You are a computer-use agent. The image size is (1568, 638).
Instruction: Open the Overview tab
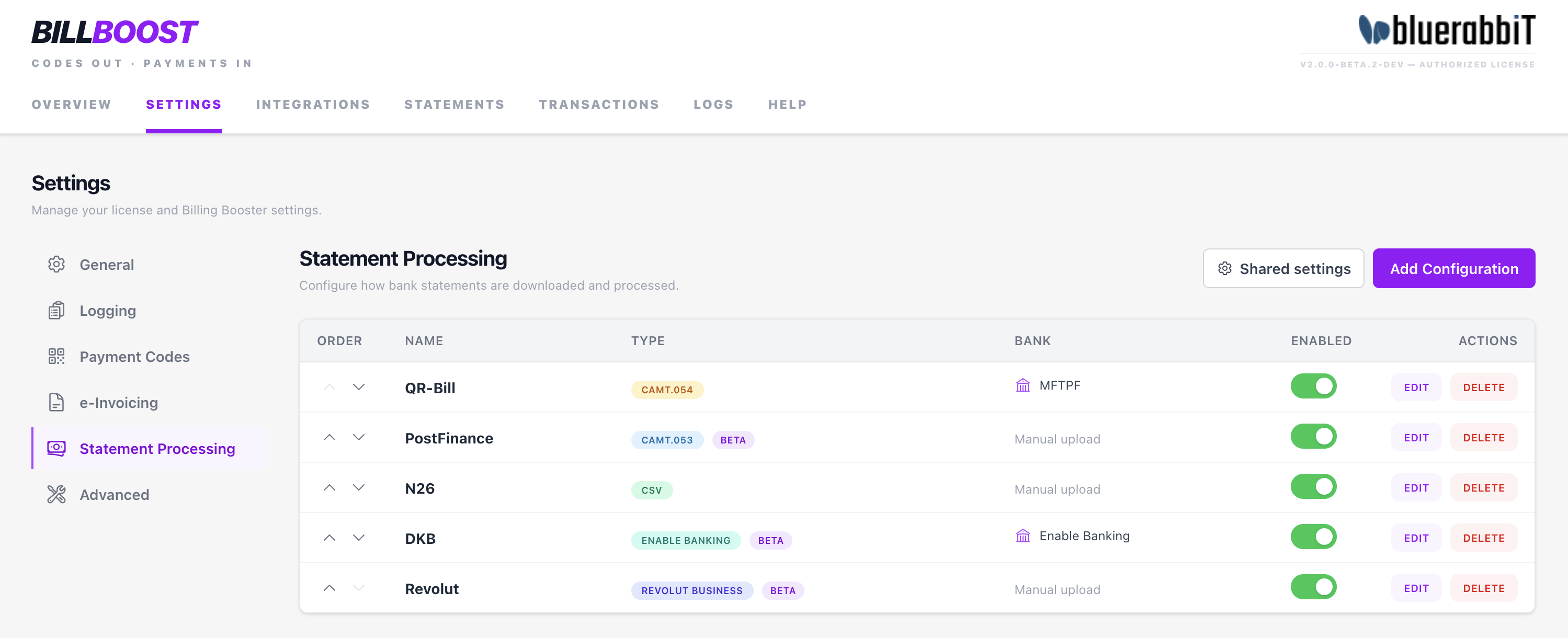pyautogui.click(x=71, y=105)
